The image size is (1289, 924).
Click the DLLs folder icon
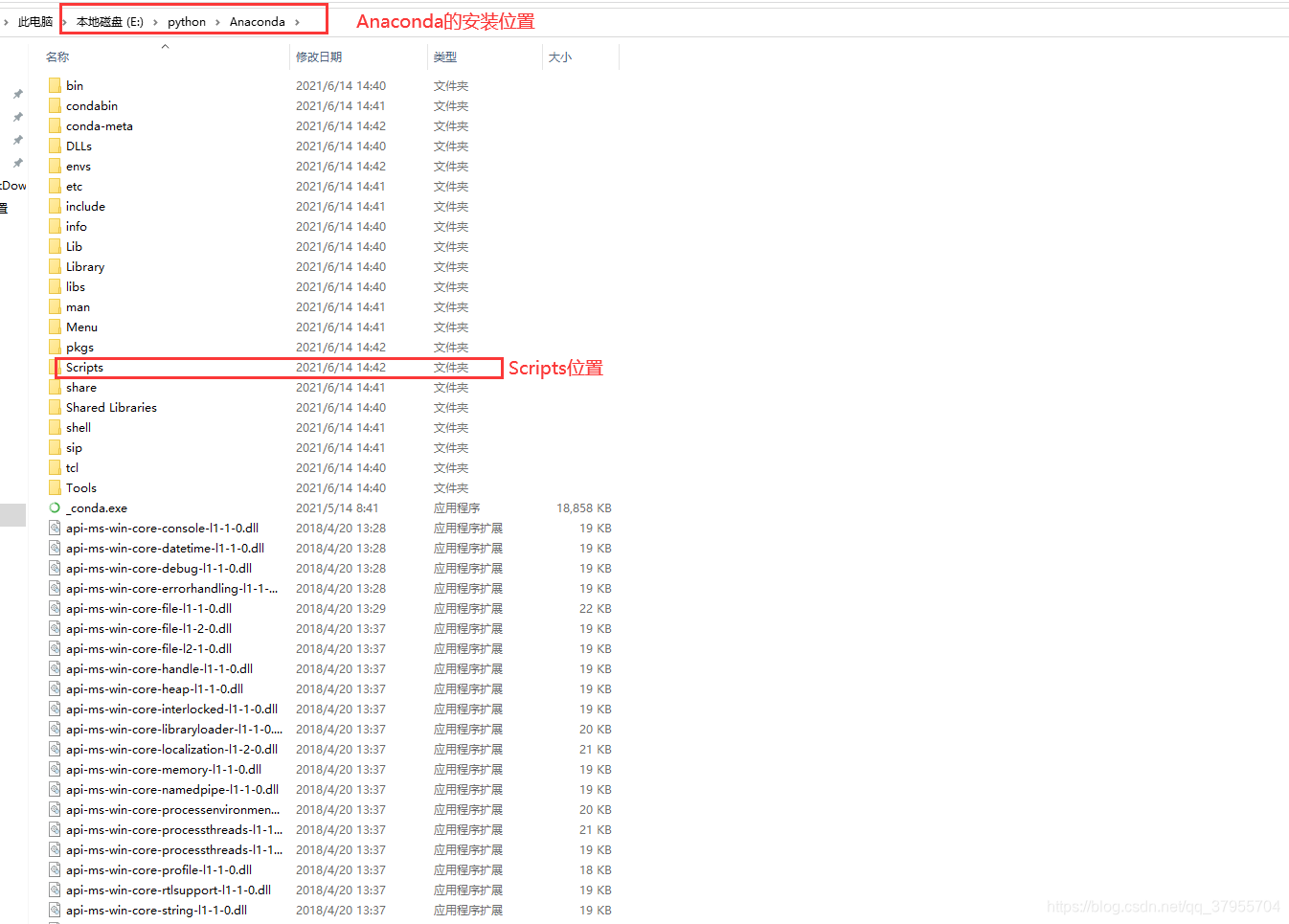pos(55,146)
